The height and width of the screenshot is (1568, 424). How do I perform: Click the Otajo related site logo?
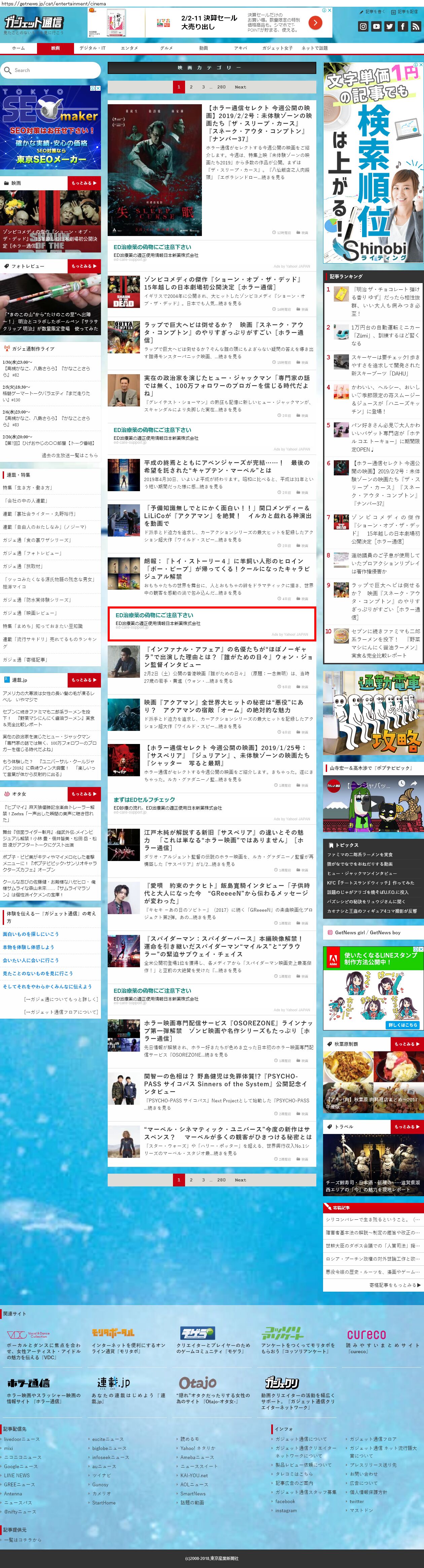tap(198, 1382)
